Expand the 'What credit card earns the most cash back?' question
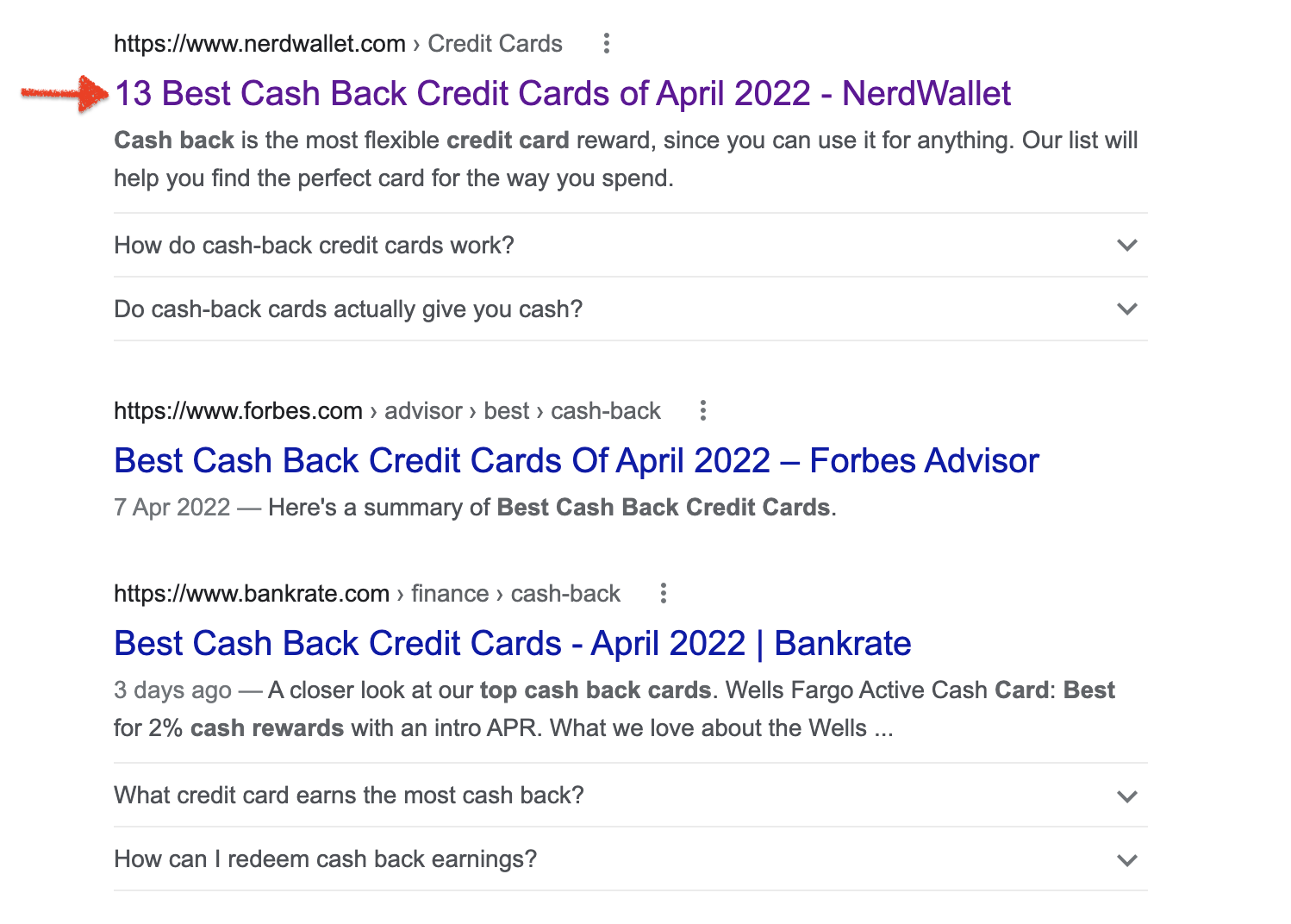Image resolution: width=1291 pixels, height=924 pixels. point(349,796)
